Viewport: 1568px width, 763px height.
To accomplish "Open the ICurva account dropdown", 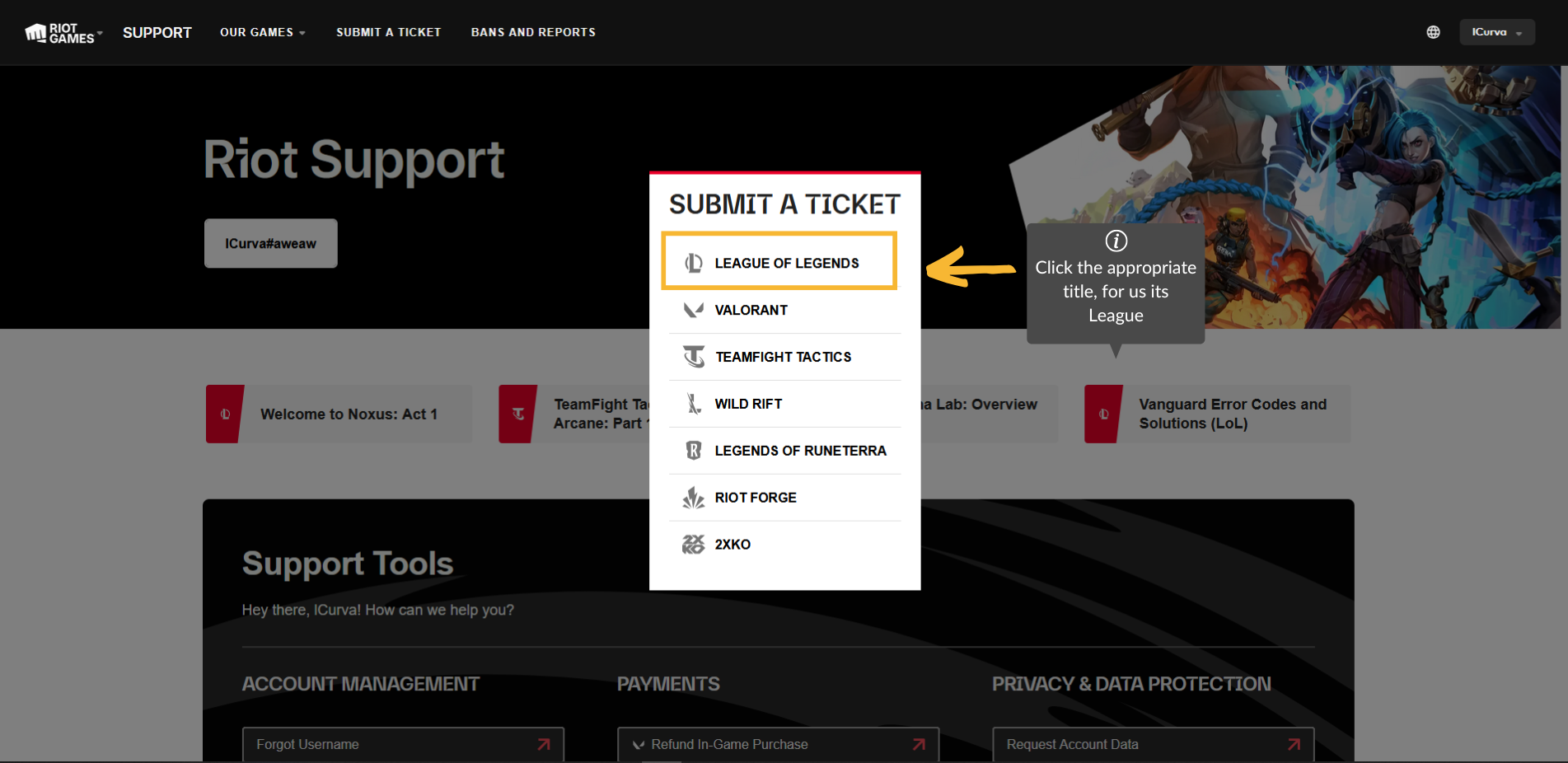I will tap(1497, 32).
